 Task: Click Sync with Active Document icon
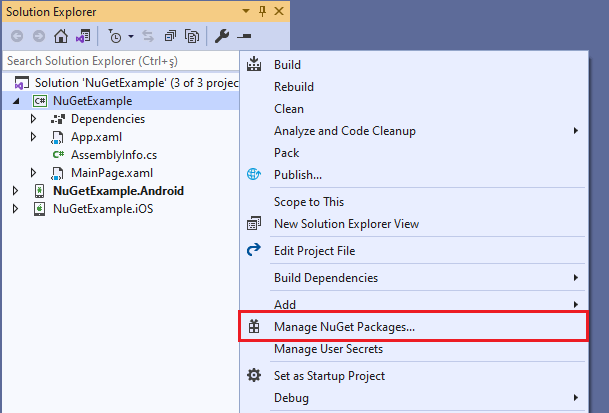coord(148,36)
